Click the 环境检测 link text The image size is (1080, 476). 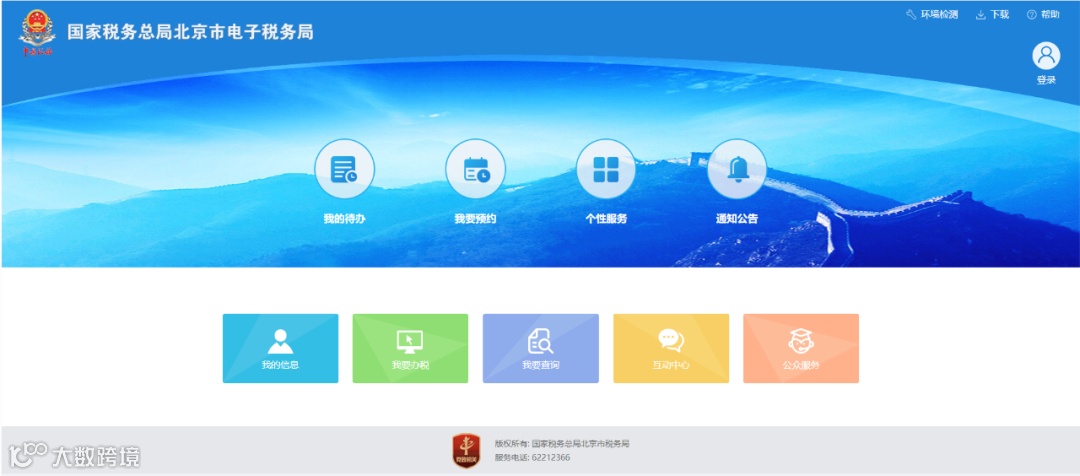point(939,14)
